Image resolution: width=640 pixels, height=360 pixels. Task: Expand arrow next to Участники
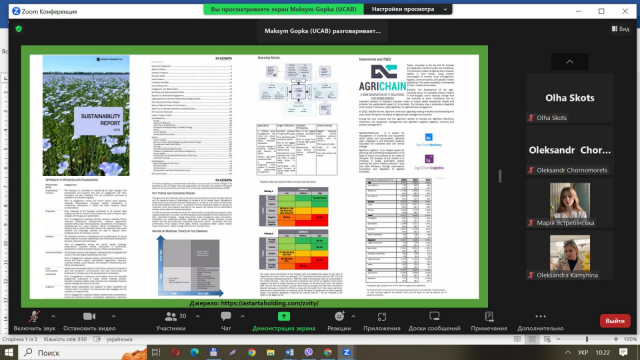point(198,316)
